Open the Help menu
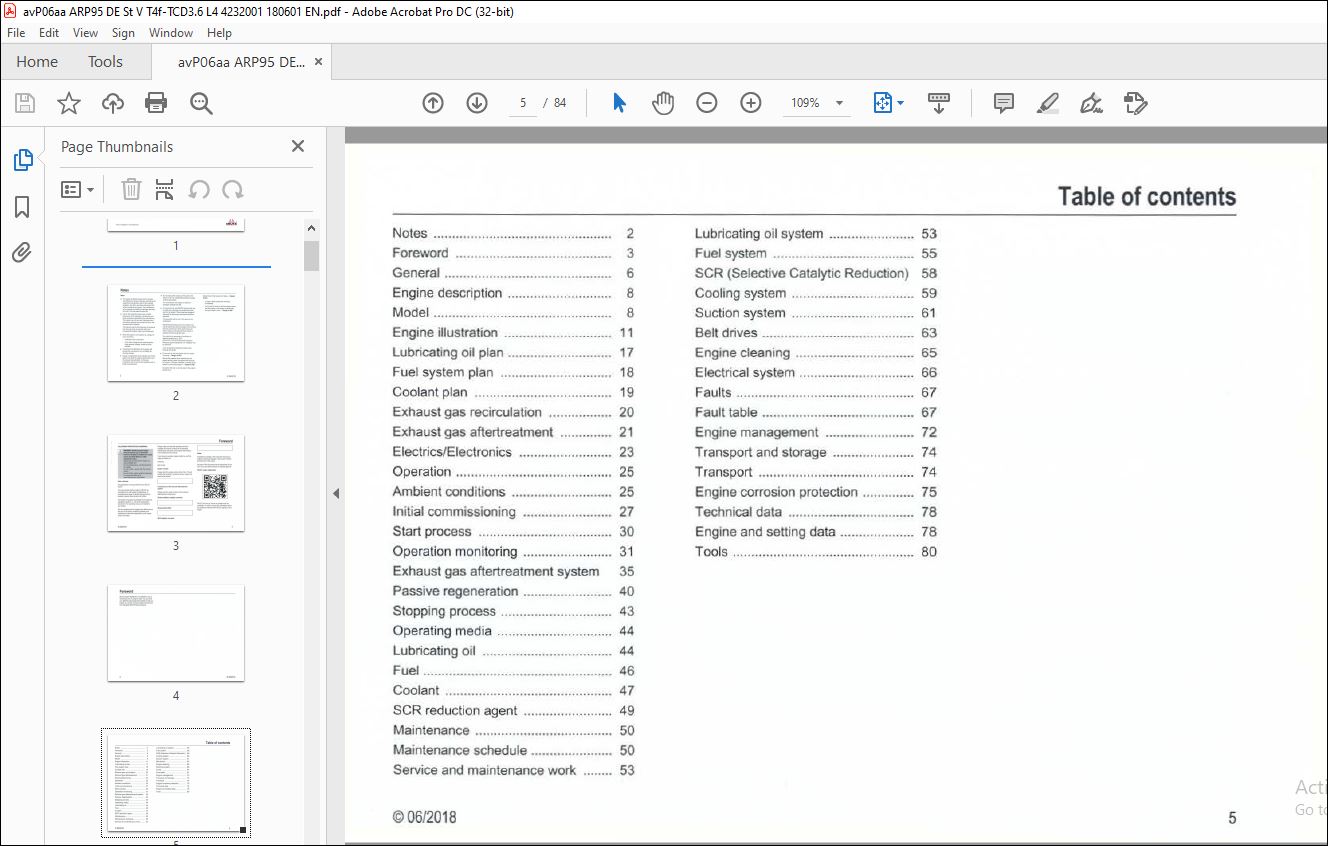This screenshot has height=846, width=1328. (220, 33)
